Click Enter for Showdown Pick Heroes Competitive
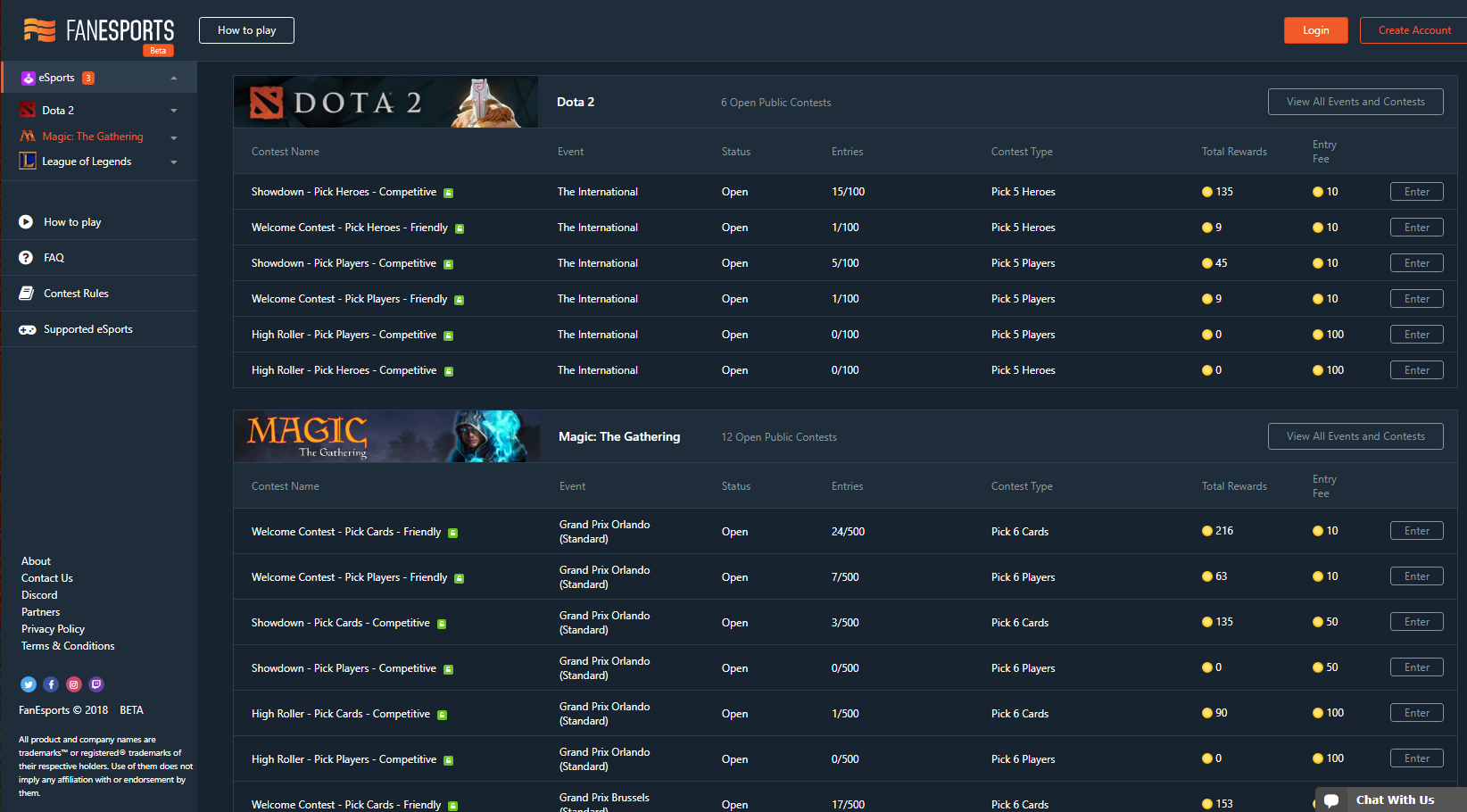Viewport: 1467px width, 812px height. click(x=1417, y=192)
